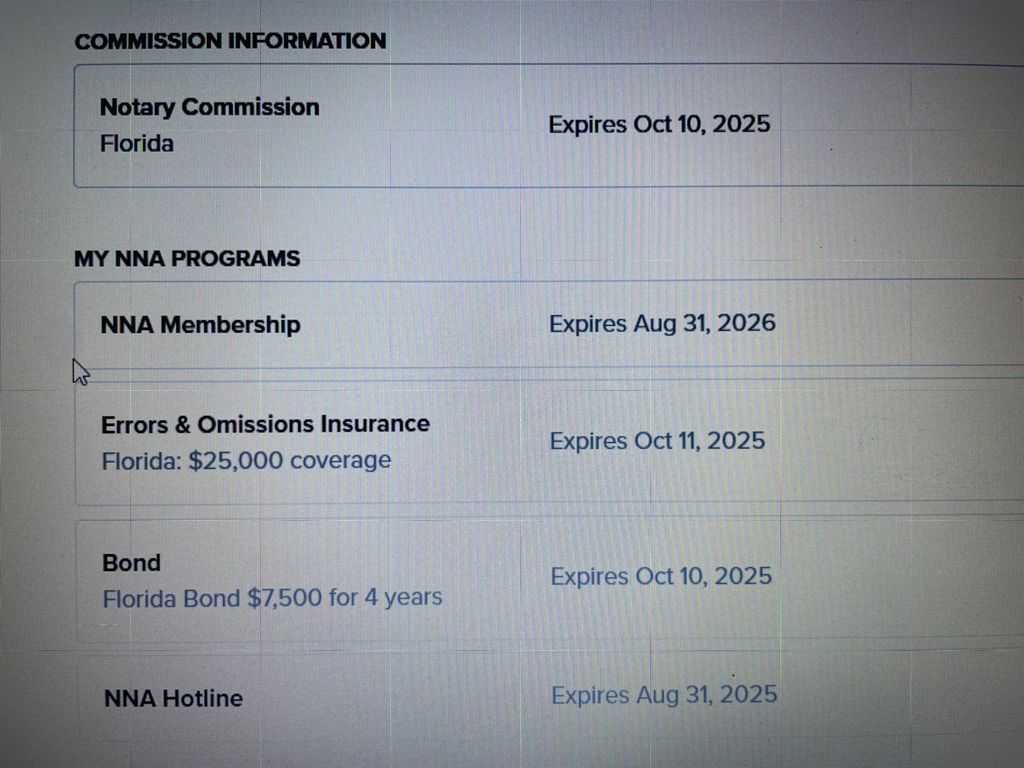
Task: Click Bond expiry date Oct 10, 2025
Action: pyautogui.click(x=661, y=577)
